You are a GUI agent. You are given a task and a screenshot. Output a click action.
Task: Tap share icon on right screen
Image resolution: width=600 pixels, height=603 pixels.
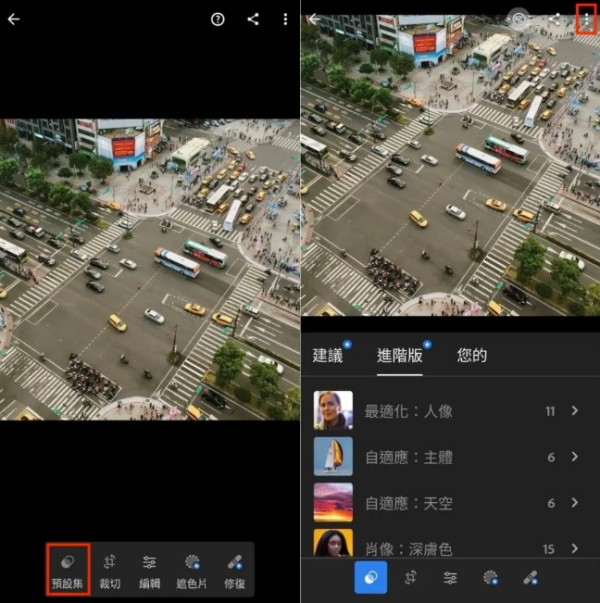(554, 19)
